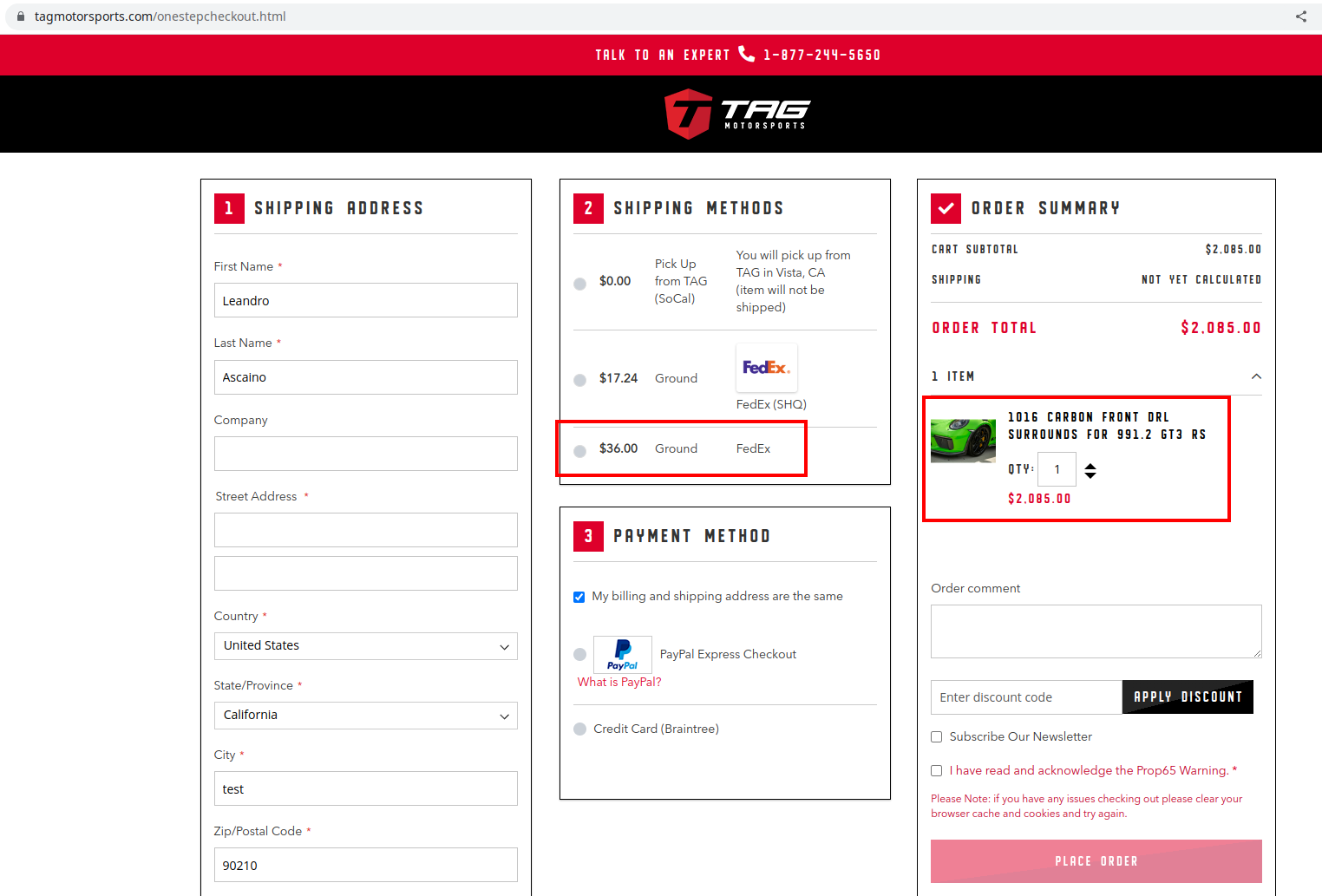
Task: Open the What is PayPal link
Action: tap(618, 682)
